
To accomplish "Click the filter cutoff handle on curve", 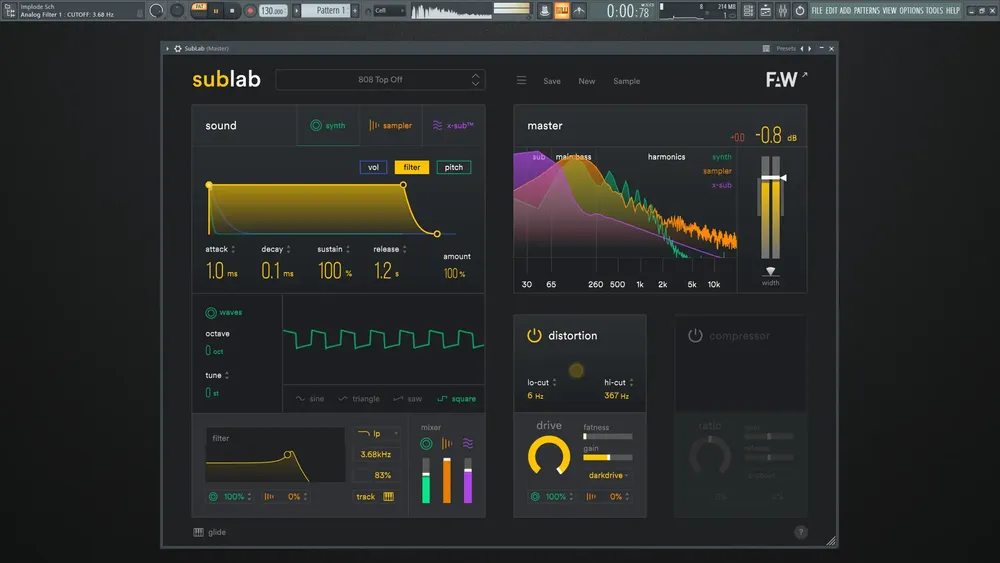I will [x=288, y=455].
